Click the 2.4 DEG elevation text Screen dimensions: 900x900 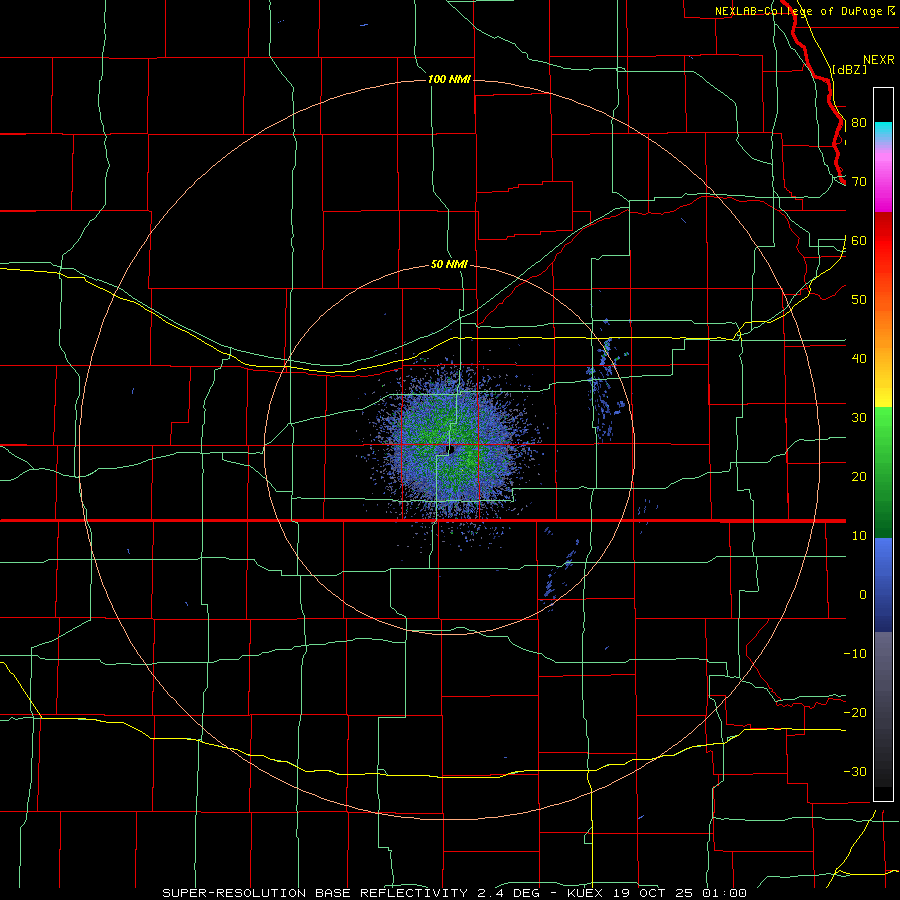[507, 893]
